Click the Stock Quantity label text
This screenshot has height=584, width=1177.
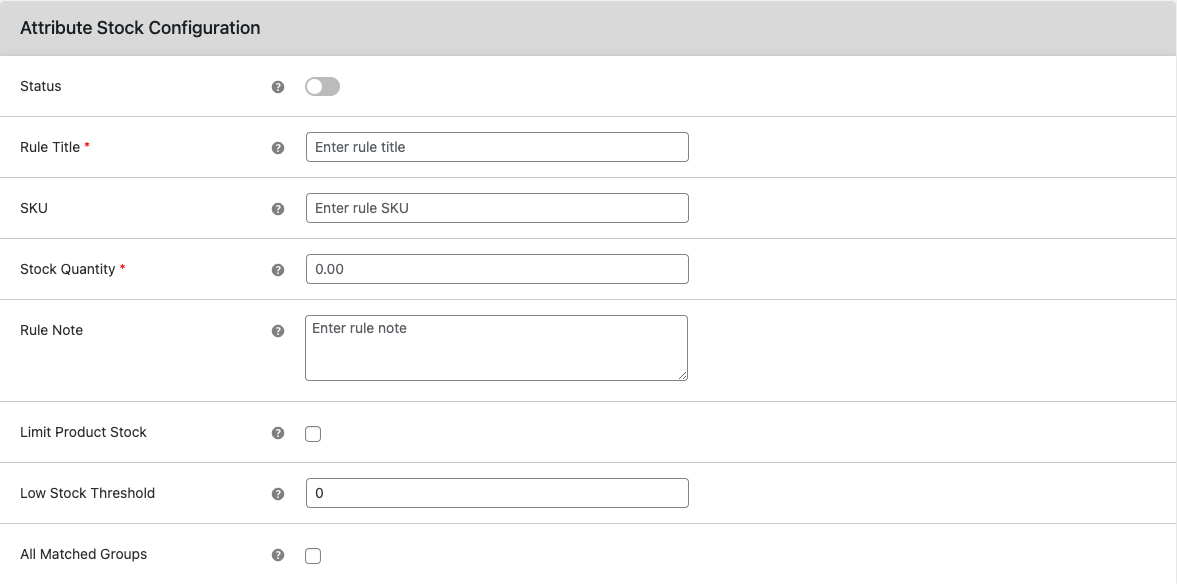point(68,269)
